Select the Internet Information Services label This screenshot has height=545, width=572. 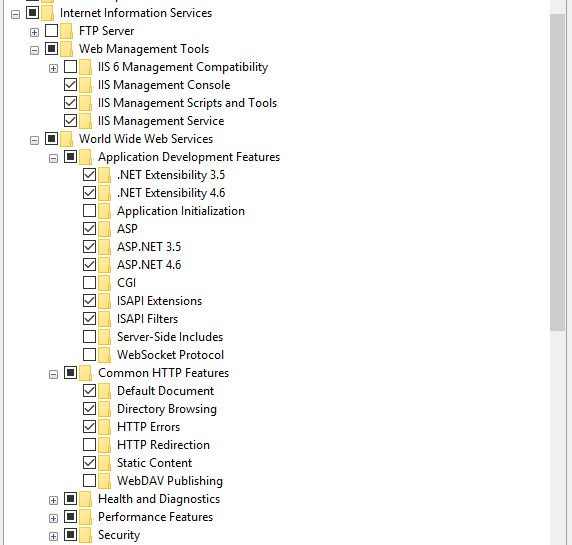pos(136,13)
